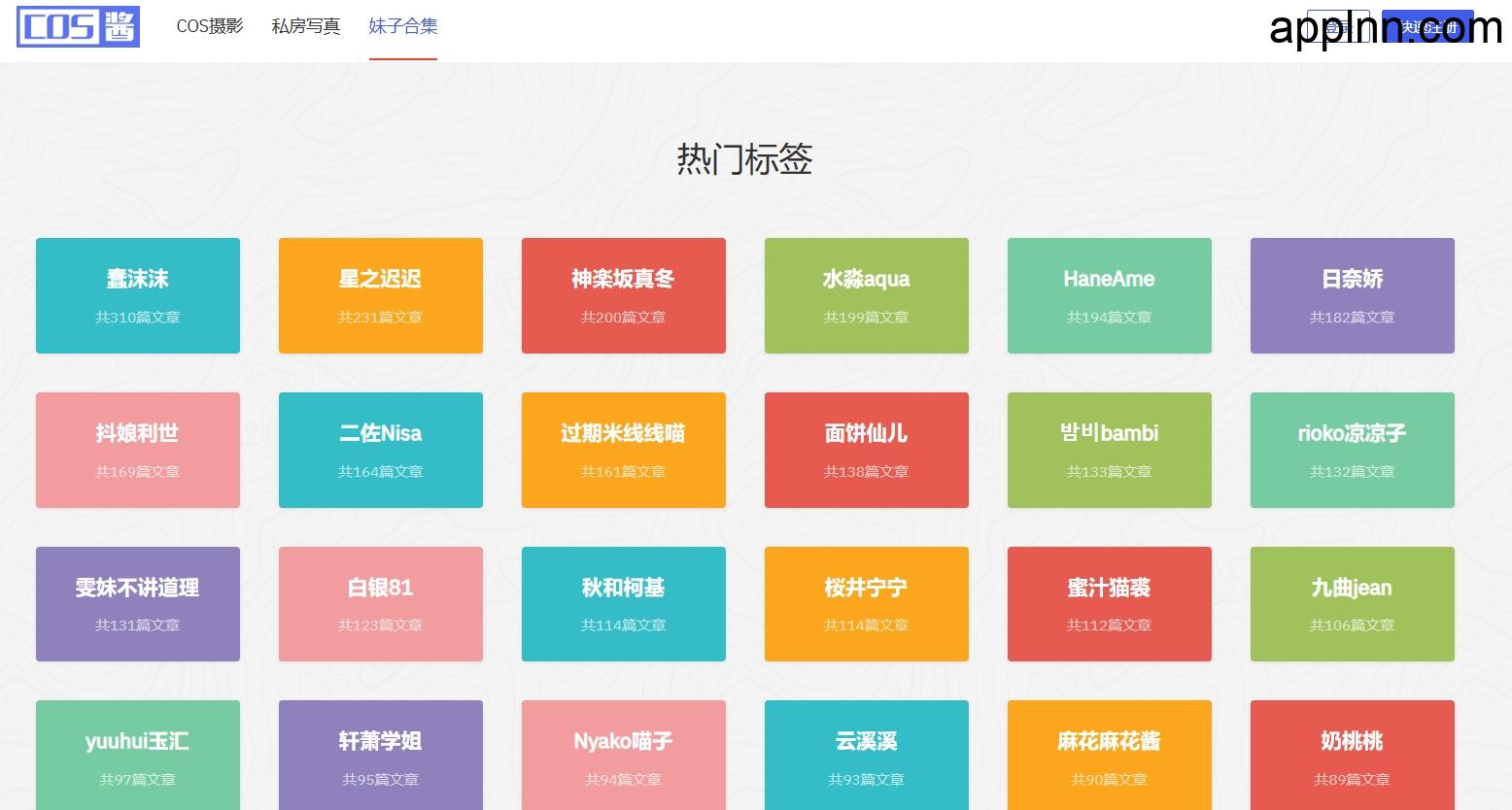Open the 奶桃桃 tag collection
This screenshot has height=810, width=1512.
(1352, 757)
